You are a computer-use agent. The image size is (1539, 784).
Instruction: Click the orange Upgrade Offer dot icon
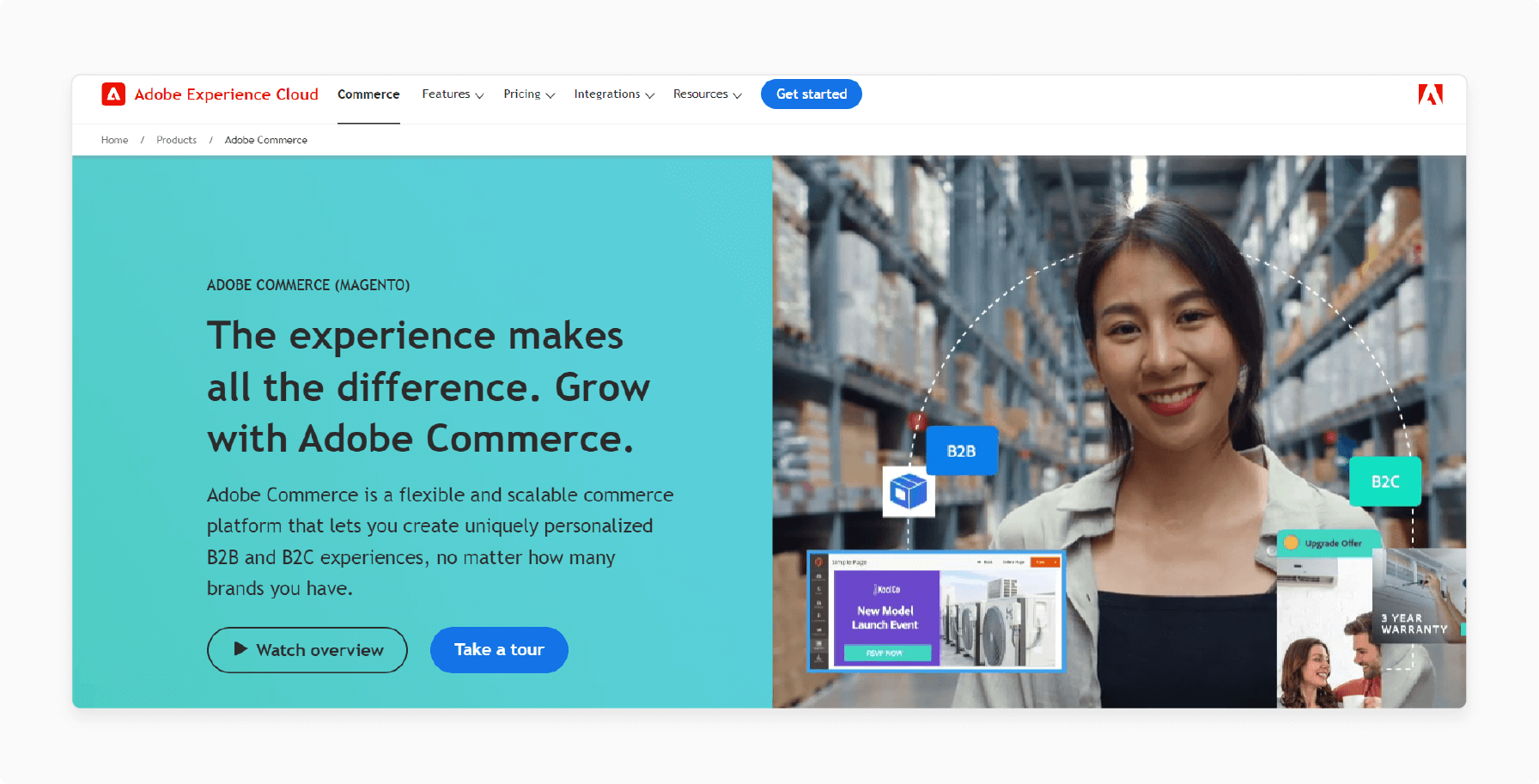coord(1291,543)
